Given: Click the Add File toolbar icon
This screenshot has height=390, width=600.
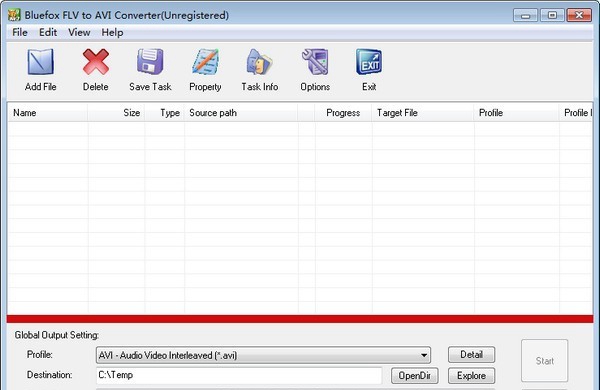Looking at the screenshot, I should (41, 62).
